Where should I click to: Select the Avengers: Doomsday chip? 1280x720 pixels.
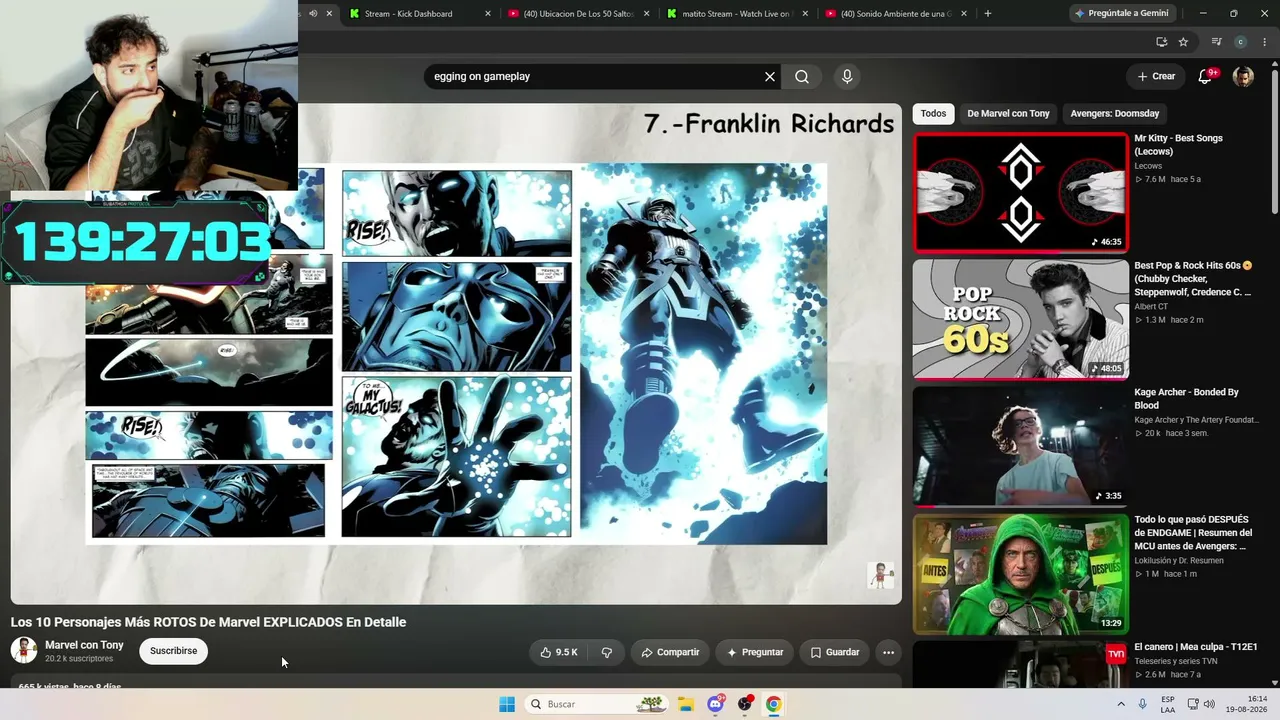pos(1115,113)
